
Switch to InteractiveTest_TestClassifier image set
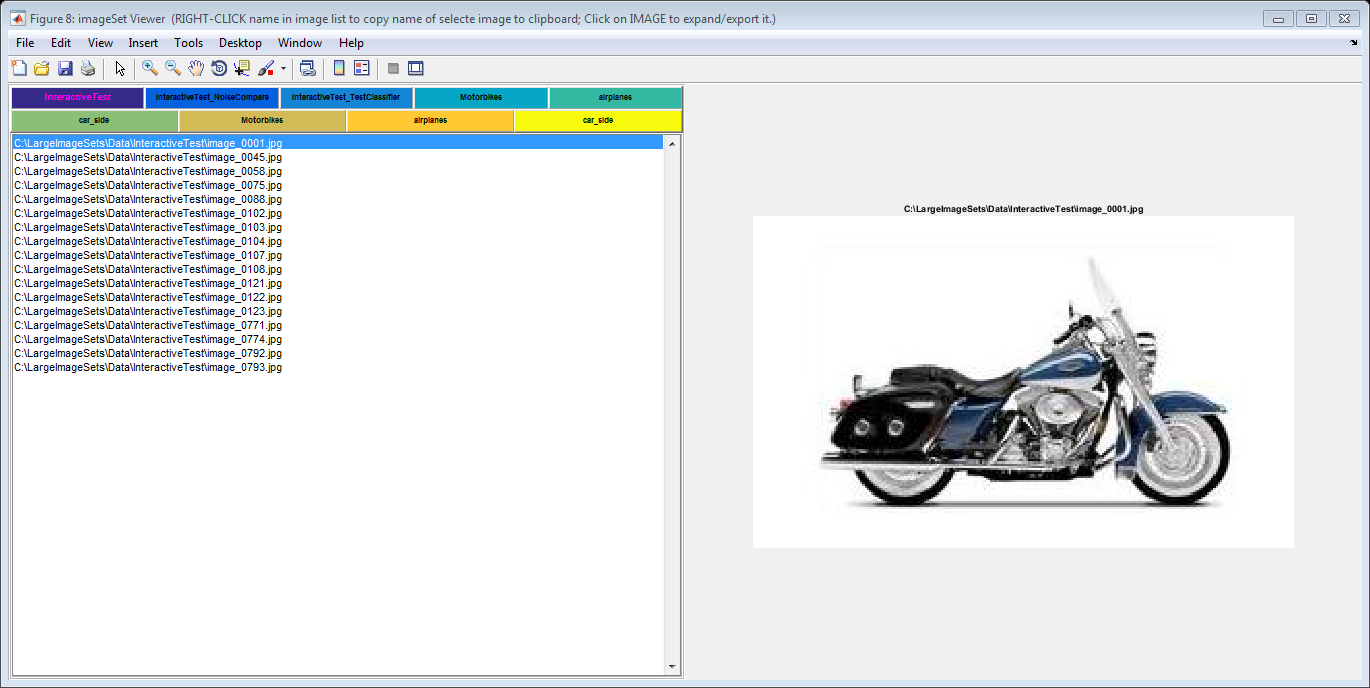coord(346,98)
